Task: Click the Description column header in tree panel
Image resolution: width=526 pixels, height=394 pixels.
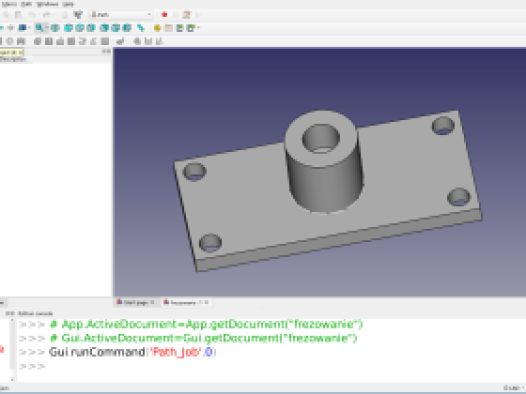Action: (x=13, y=59)
